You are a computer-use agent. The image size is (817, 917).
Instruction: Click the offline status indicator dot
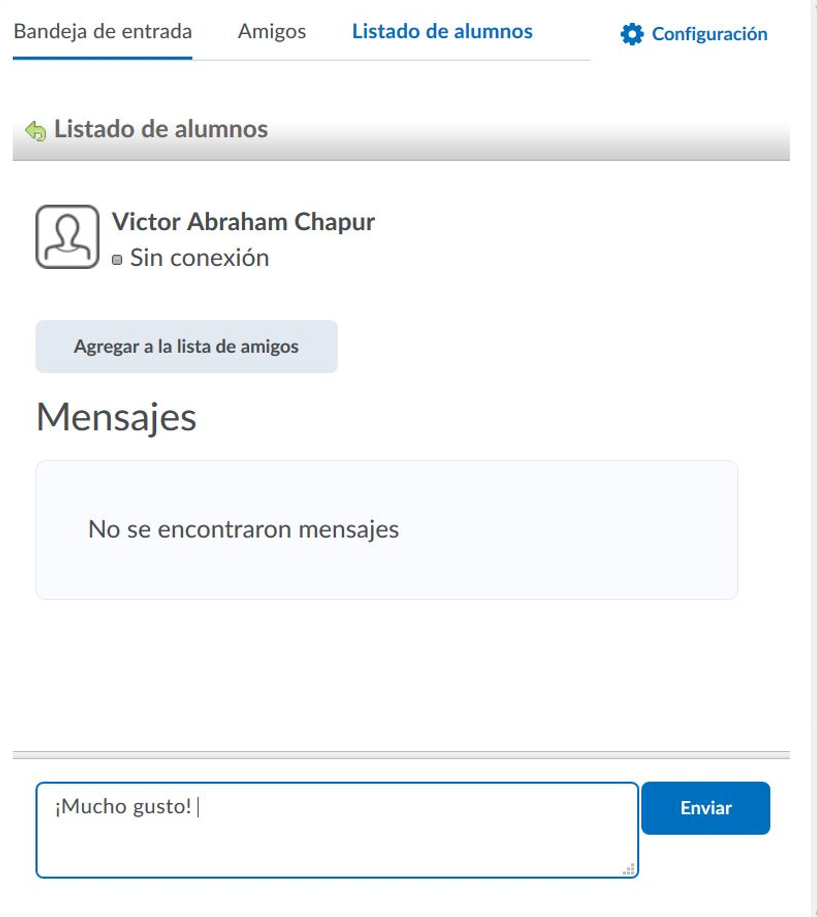pyautogui.click(x=117, y=260)
